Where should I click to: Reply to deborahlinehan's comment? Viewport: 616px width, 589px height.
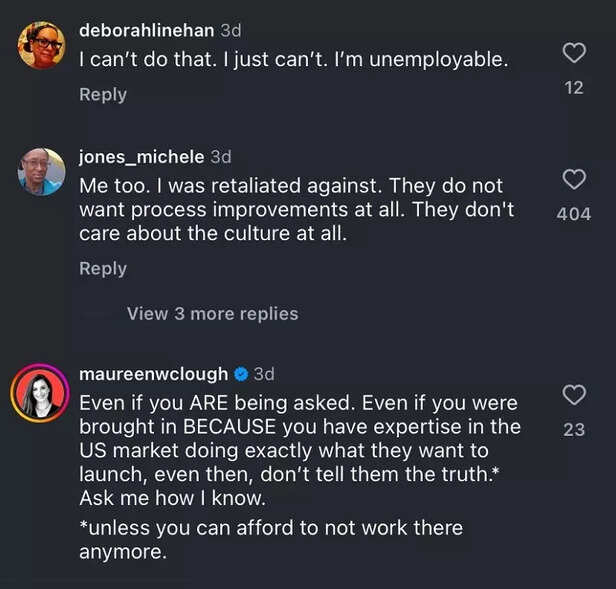103,94
